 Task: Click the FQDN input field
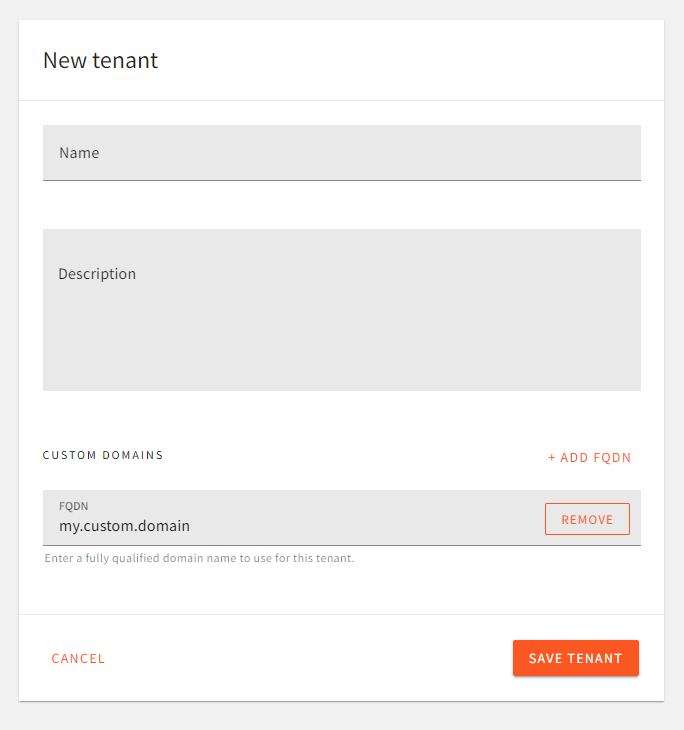(290, 524)
